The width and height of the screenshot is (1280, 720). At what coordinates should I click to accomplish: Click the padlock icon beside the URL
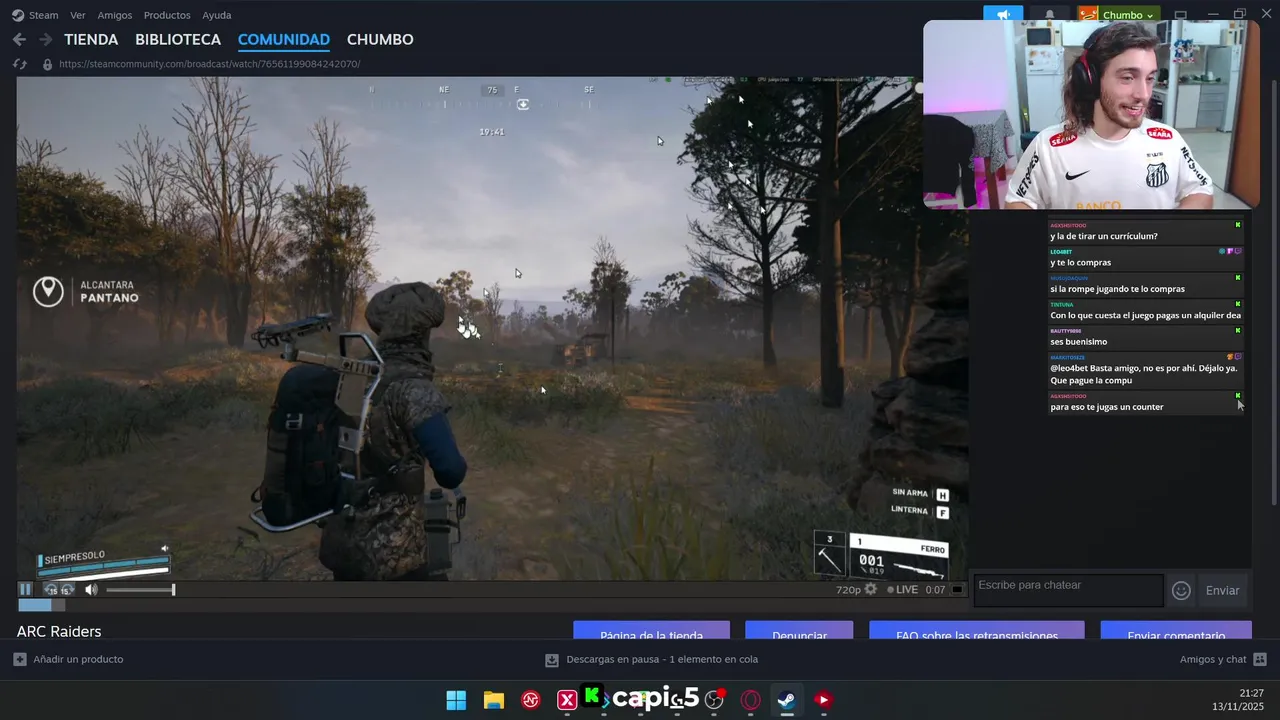(x=47, y=64)
